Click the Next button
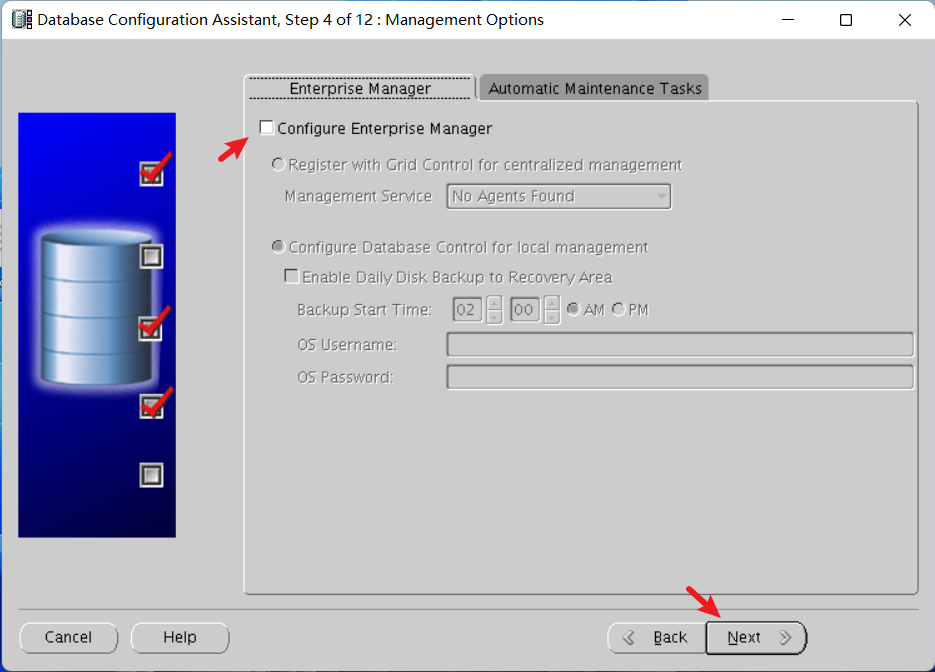The width and height of the screenshot is (935, 672). [x=756, y=637]
